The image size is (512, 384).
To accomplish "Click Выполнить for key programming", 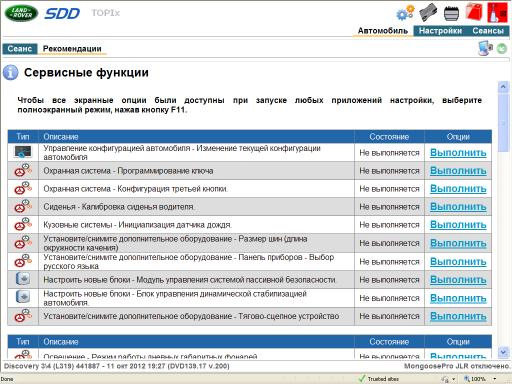I will (458, 171).
